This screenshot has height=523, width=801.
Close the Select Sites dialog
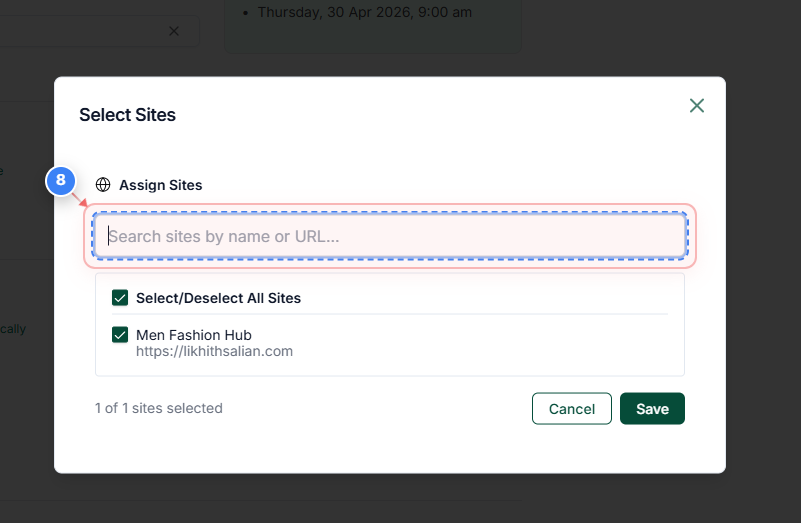[x=697, y=106]
